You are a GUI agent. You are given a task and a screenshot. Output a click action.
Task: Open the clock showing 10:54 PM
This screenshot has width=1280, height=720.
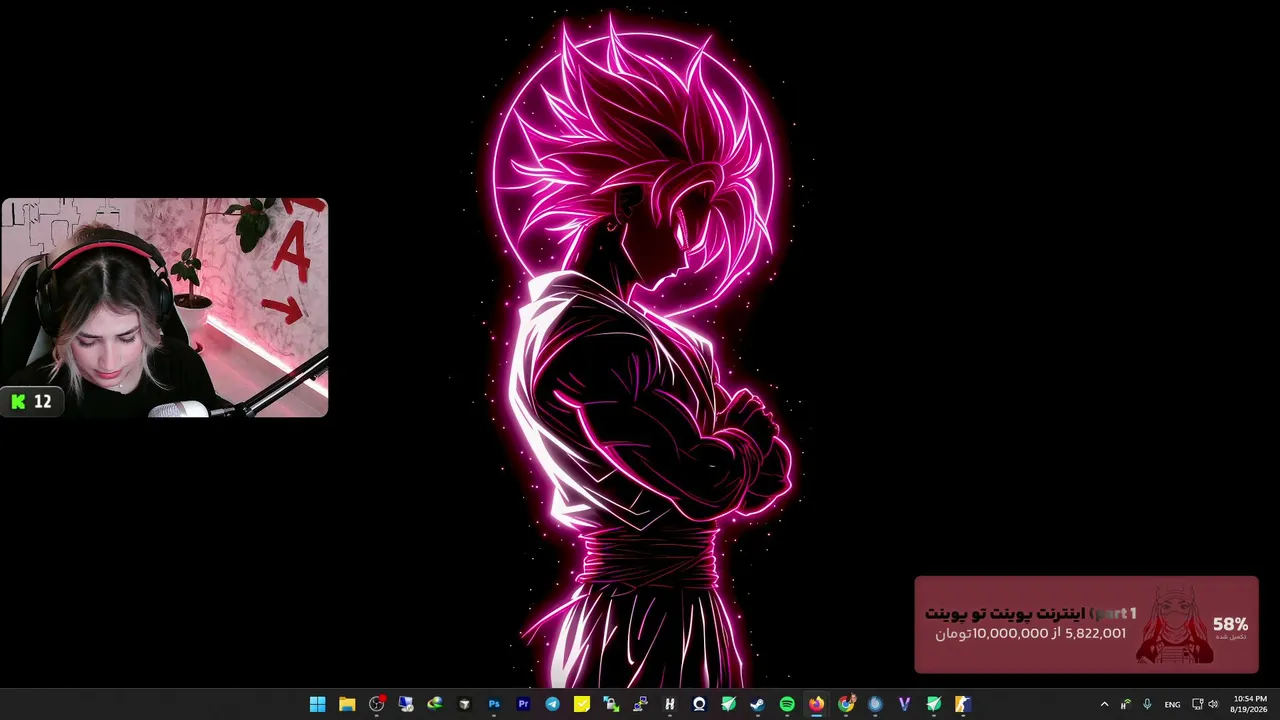pyautogui.click(x=1249, y=704)
